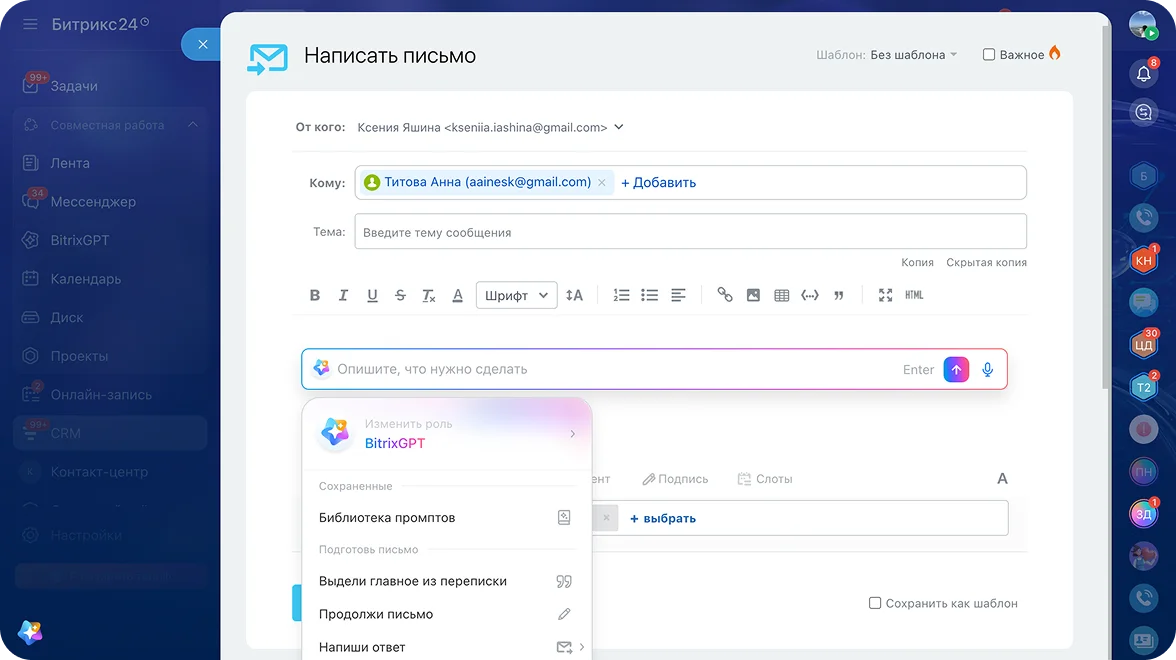Toggle underline formatting

click(372, 296)
